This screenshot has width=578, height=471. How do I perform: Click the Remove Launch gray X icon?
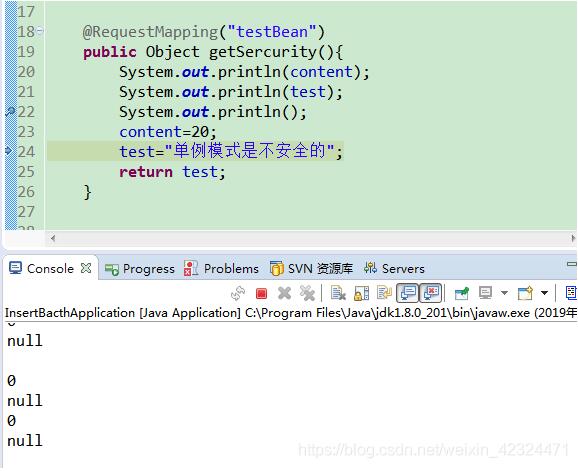pyautogui.click(x=284, y=293)
